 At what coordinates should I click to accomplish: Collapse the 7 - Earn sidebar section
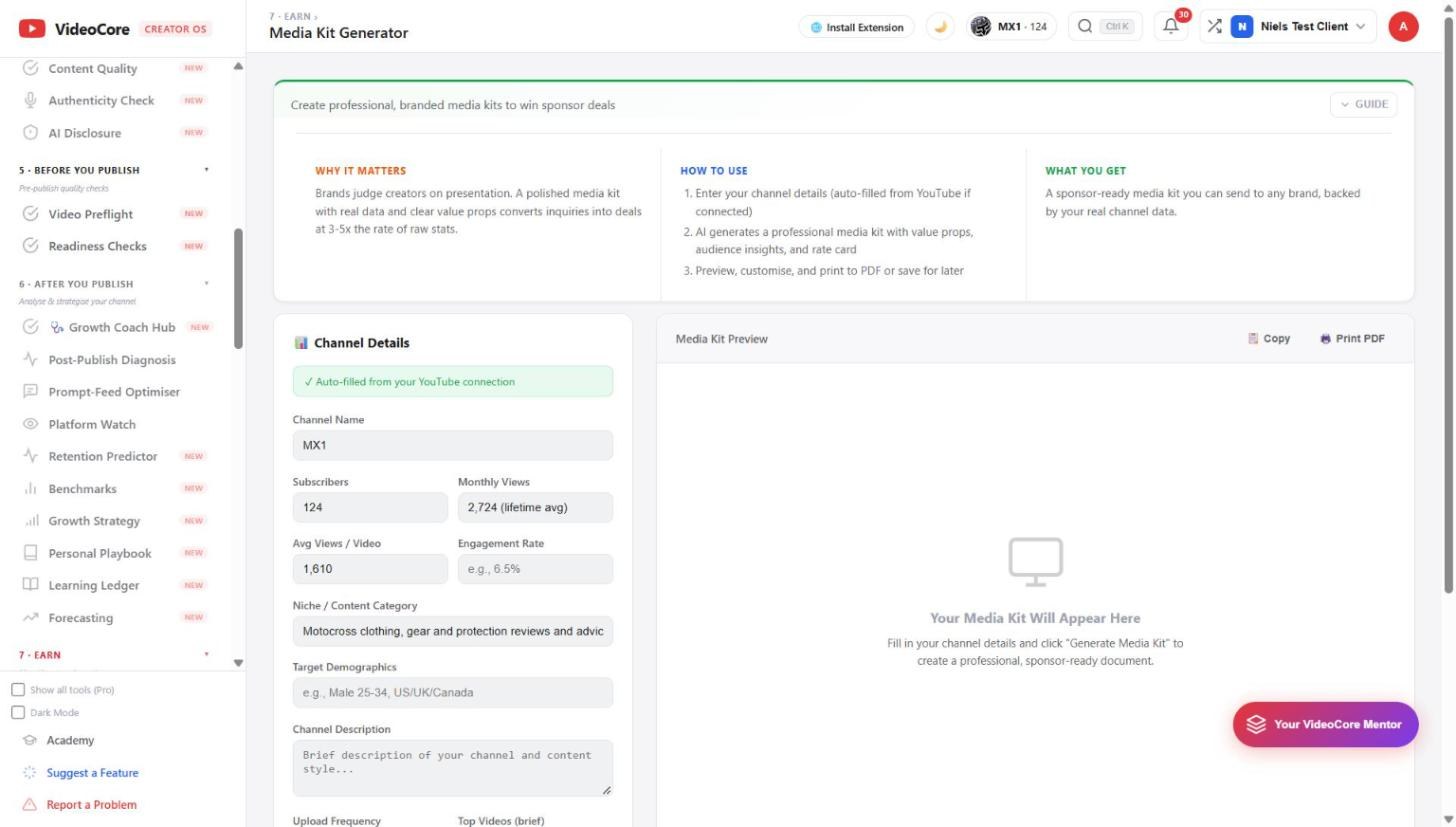(207, 655)
